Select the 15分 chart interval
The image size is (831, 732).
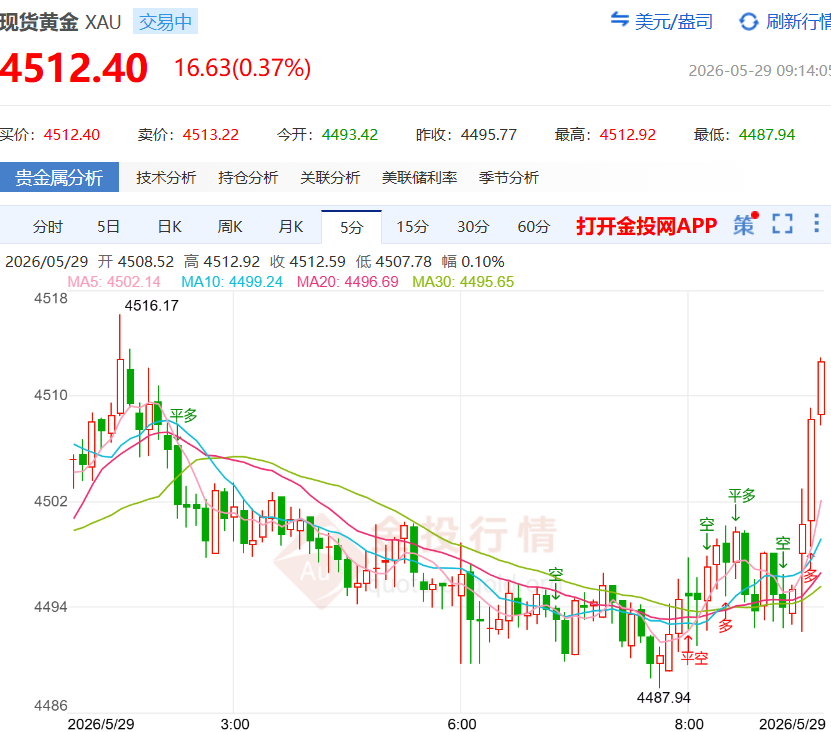tap(412, 227)
